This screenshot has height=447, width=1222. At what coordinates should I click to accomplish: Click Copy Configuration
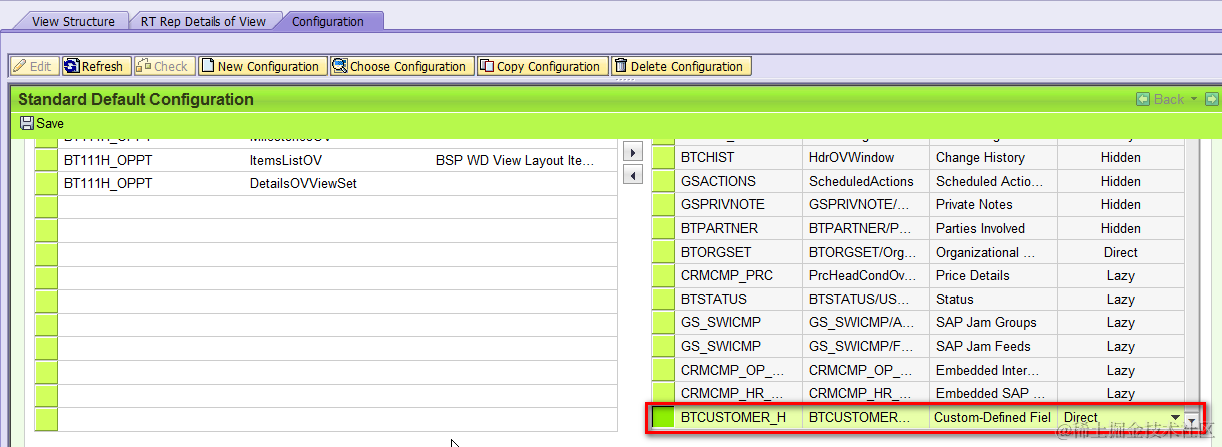pos(540,66)
